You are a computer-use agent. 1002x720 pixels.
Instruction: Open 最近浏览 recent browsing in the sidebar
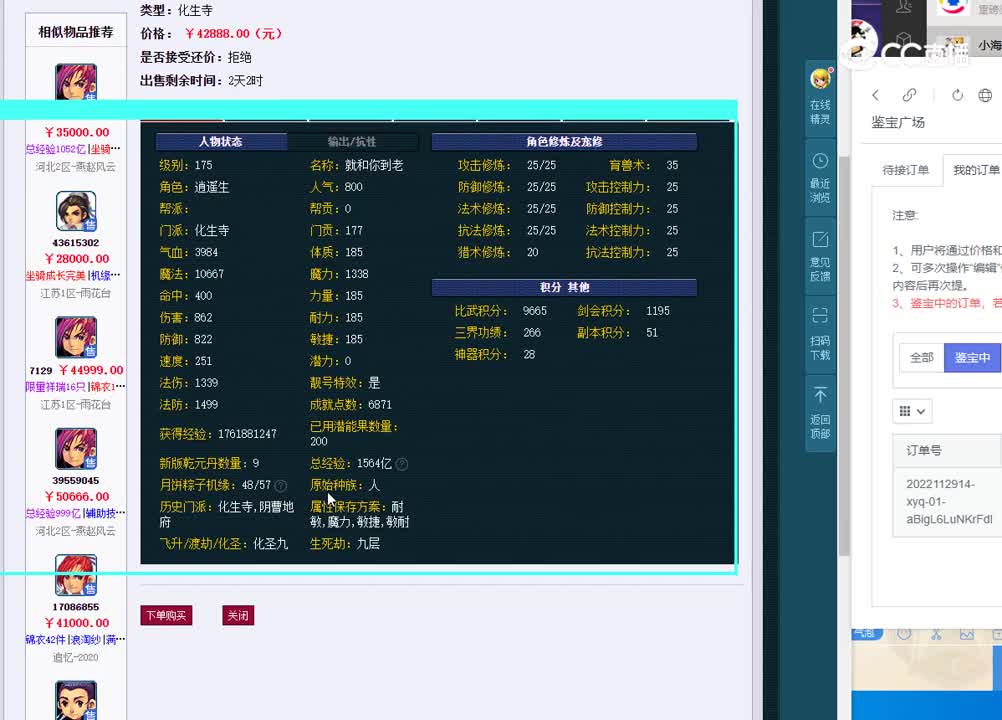821,178
